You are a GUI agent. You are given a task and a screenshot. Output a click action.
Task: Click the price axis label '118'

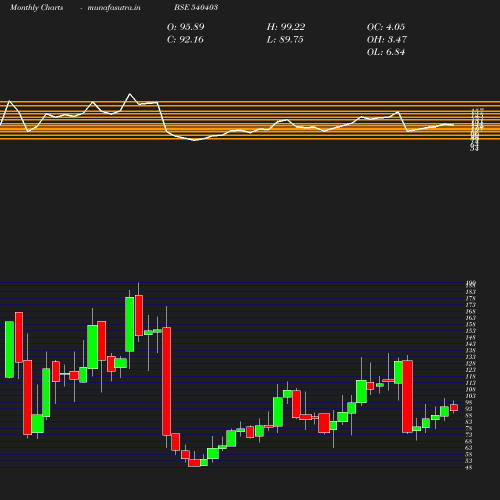471,376
